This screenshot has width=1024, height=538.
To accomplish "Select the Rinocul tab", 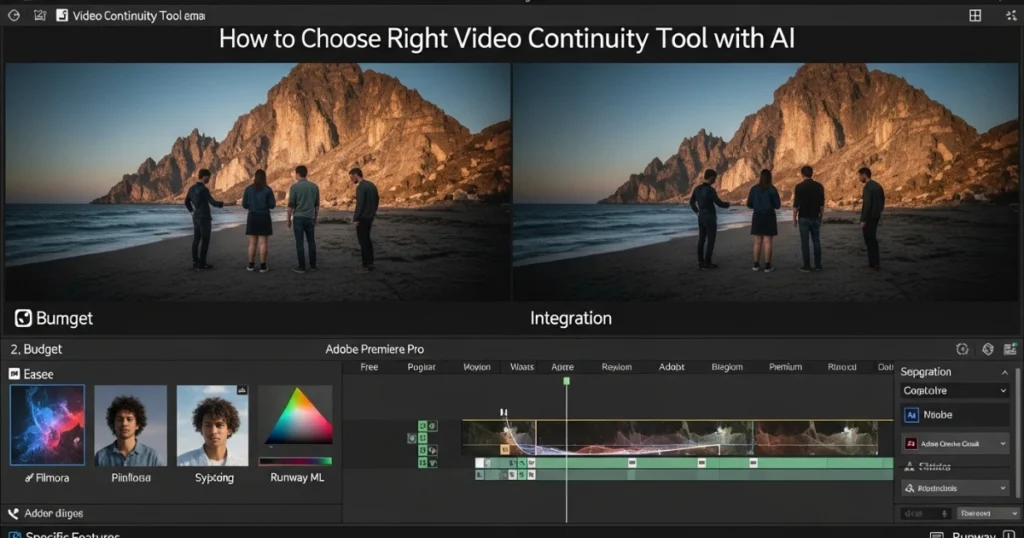I will (x=842, y=367).
